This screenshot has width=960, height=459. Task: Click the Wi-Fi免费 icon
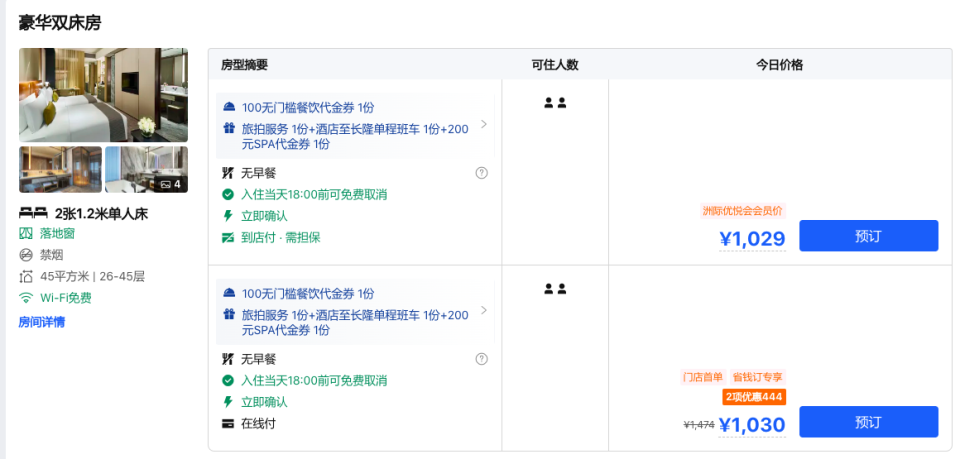[26, 298]
